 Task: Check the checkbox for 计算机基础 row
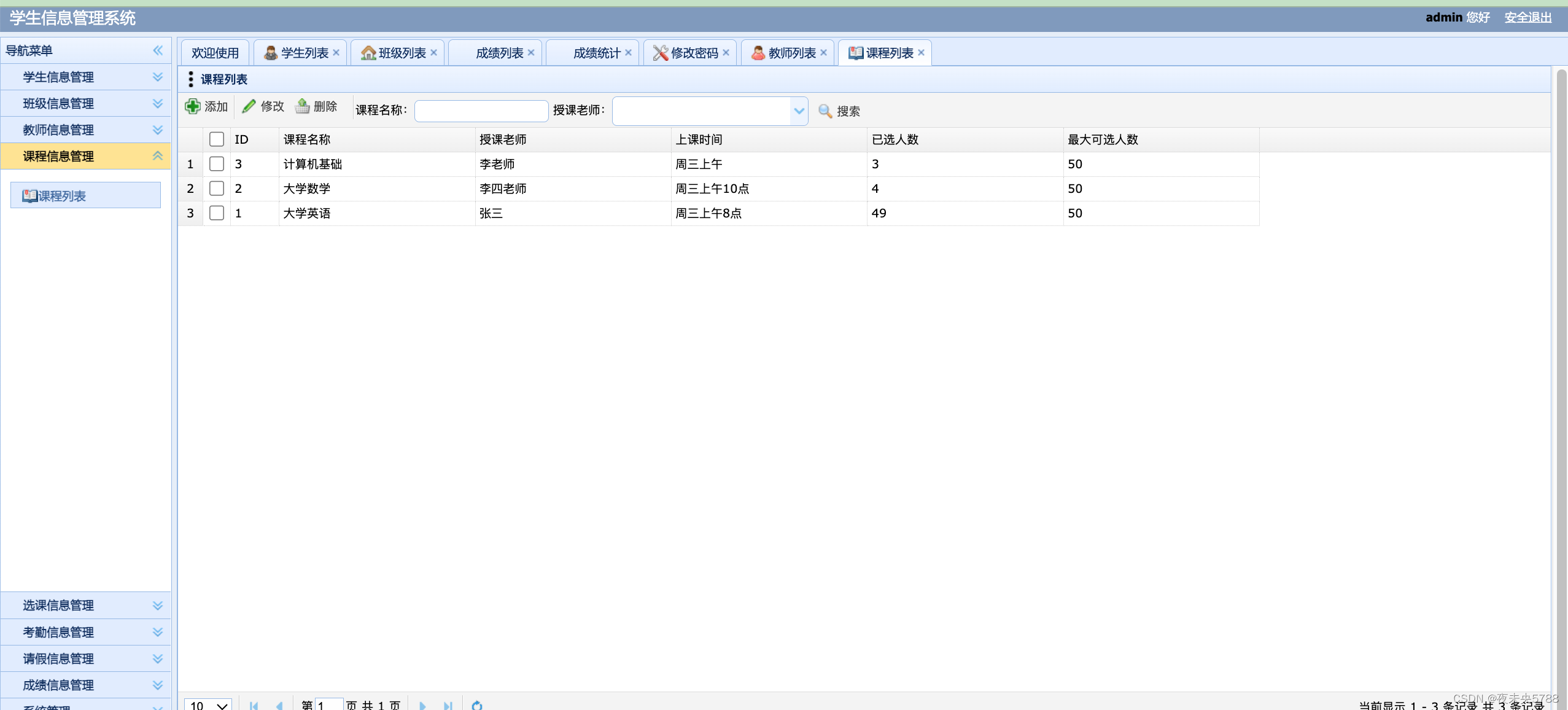[x=216, y=163]
